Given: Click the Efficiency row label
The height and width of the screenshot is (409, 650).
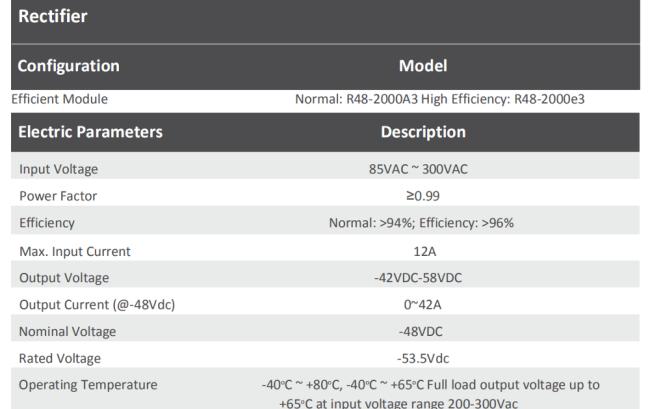Looking at the screenshot, I should point(47,223).
